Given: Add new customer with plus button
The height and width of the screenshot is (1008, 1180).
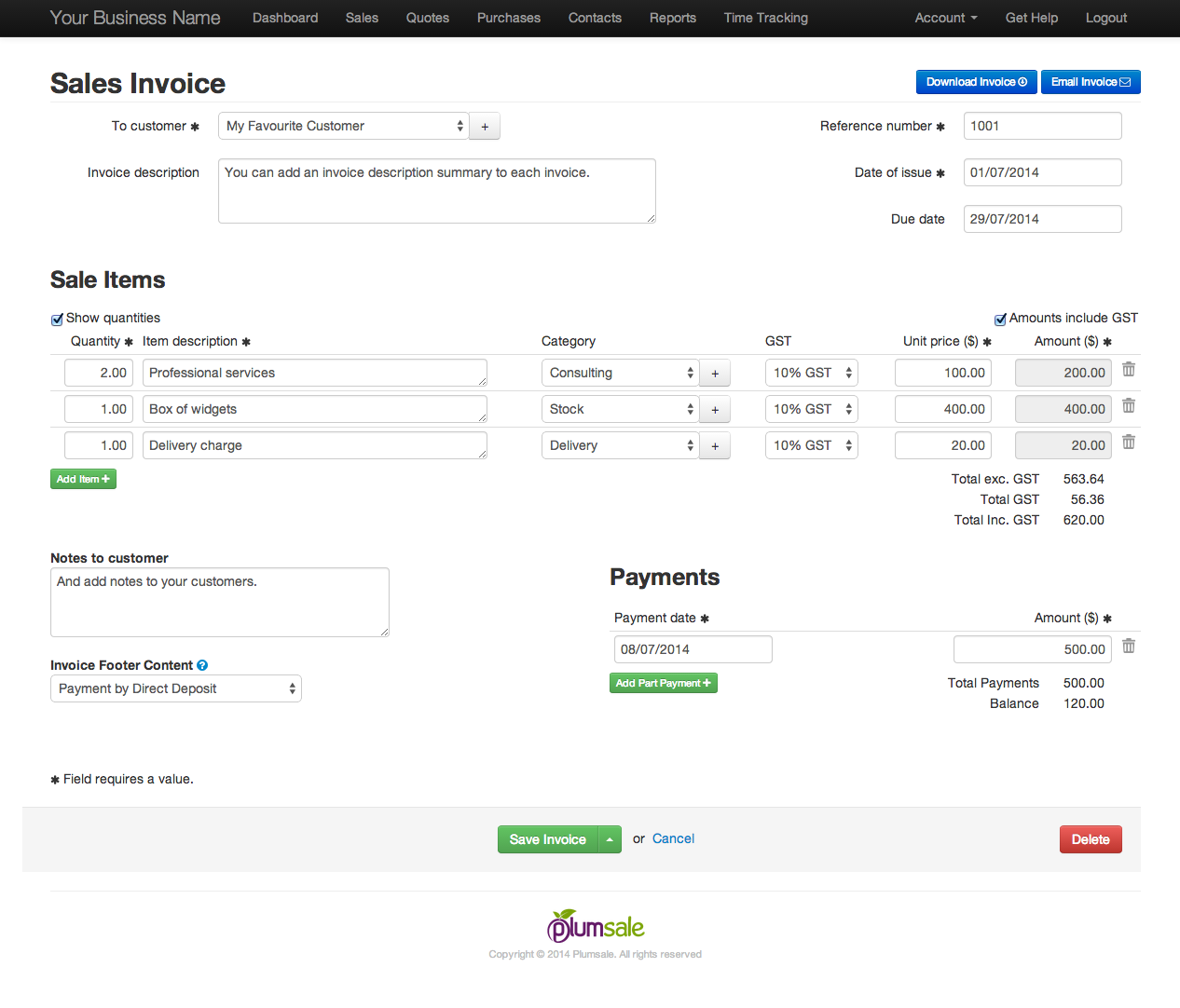Looking at the screenshot, I should (485, 127).
